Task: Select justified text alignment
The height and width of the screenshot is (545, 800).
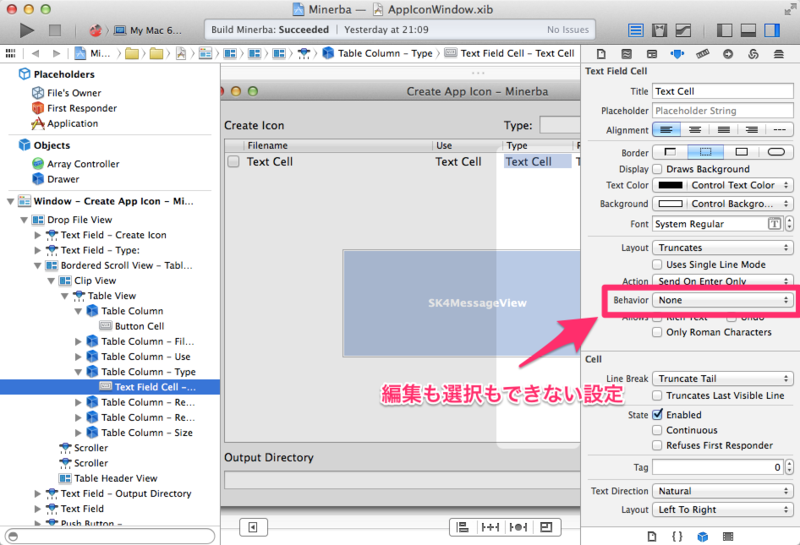Action: [723, 130]
